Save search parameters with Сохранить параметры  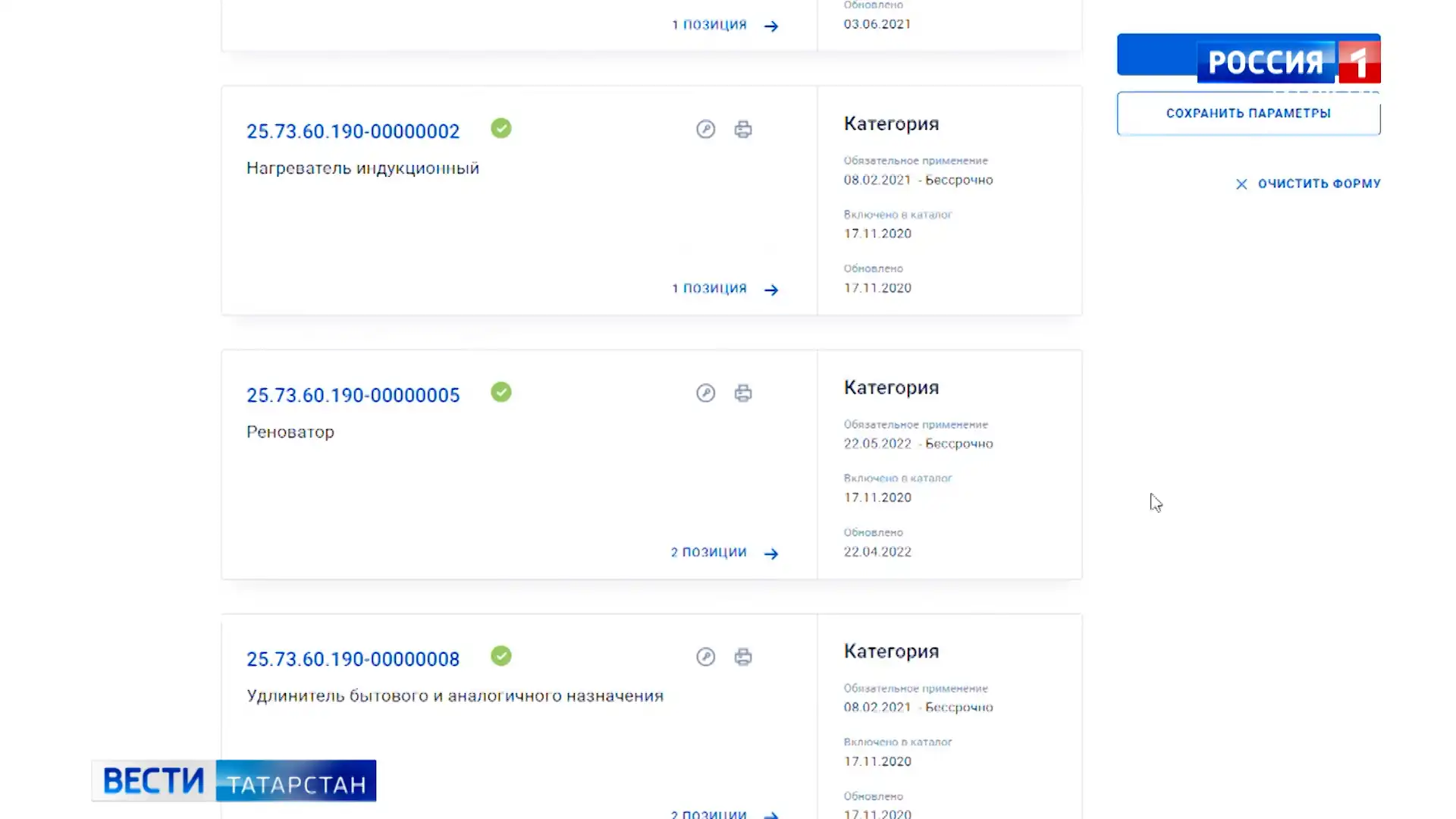1248,113
